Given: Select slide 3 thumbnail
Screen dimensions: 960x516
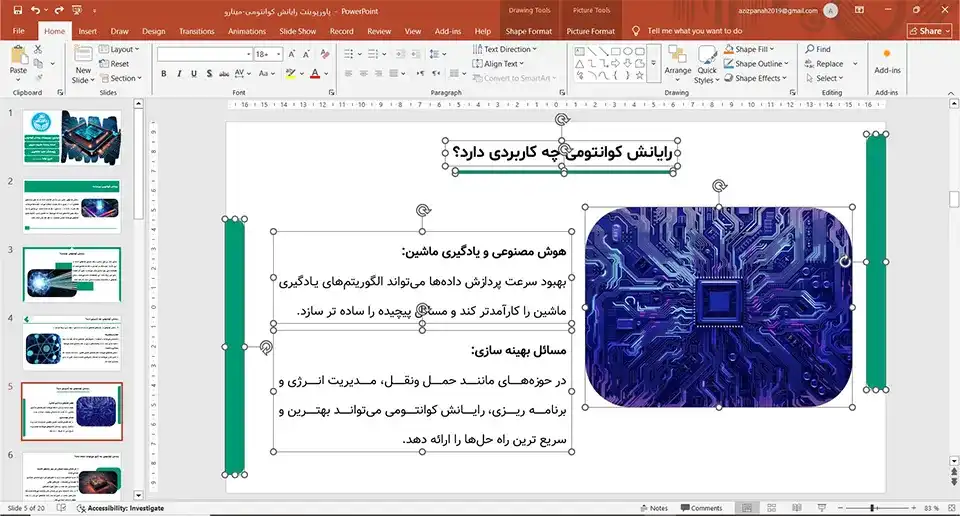Looking at the screenshot, I should [72, 274].
